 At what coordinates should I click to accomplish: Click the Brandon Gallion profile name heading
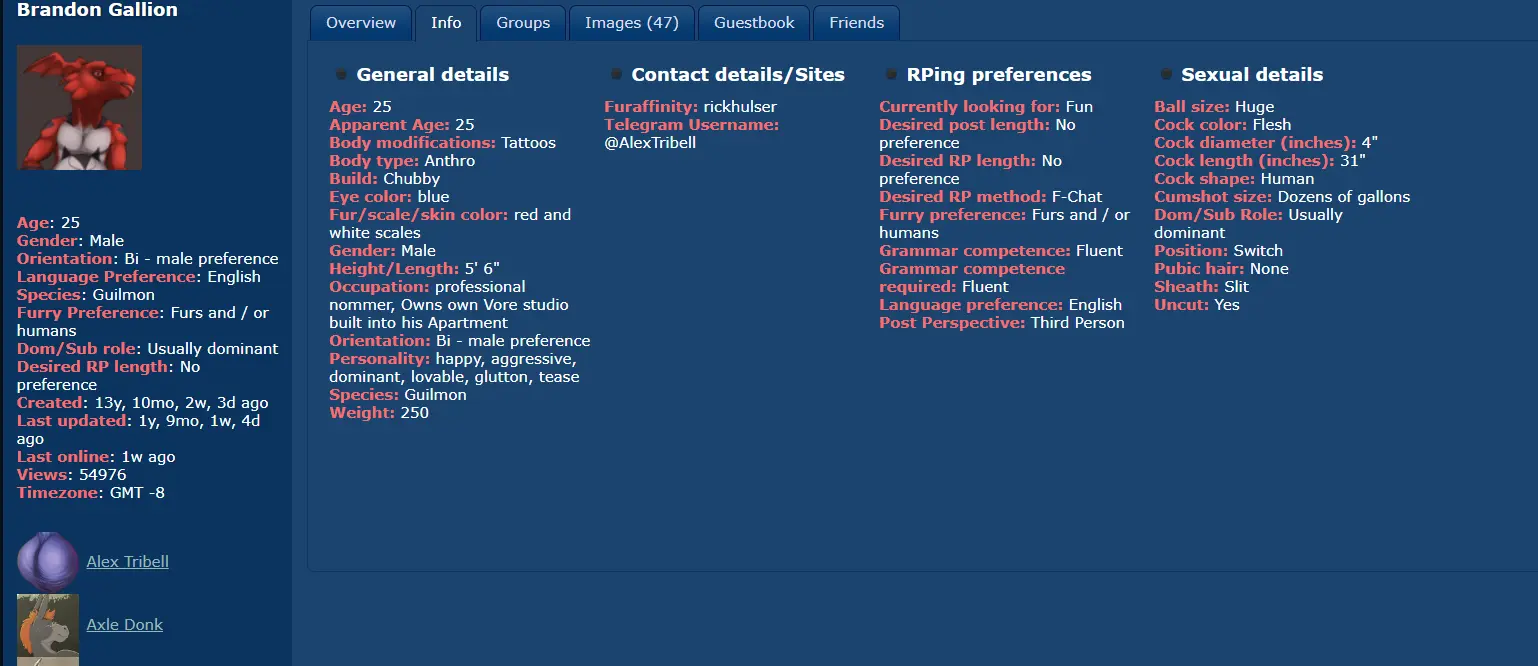click(x=97, y=10)
